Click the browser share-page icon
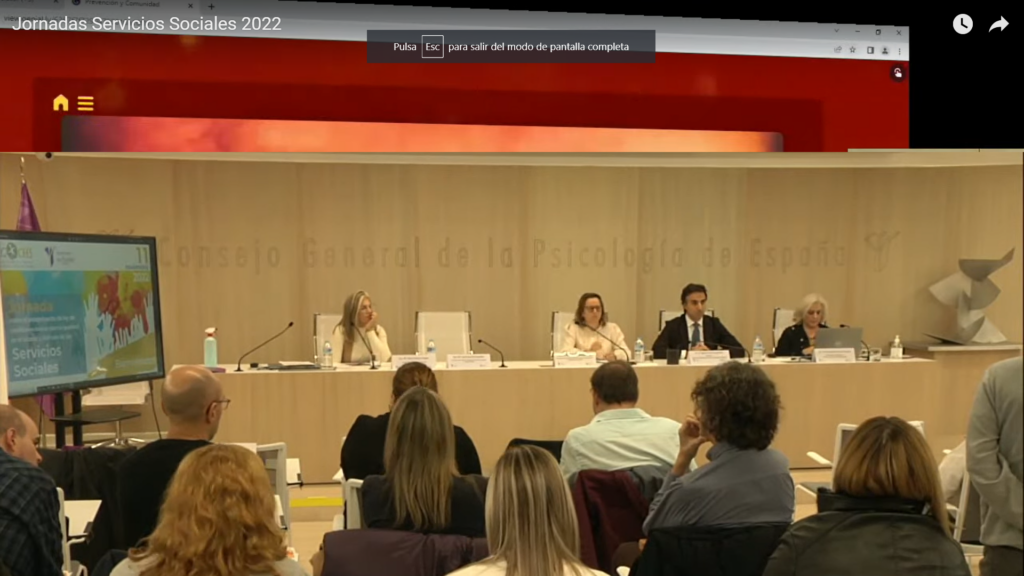 (837, 49)
